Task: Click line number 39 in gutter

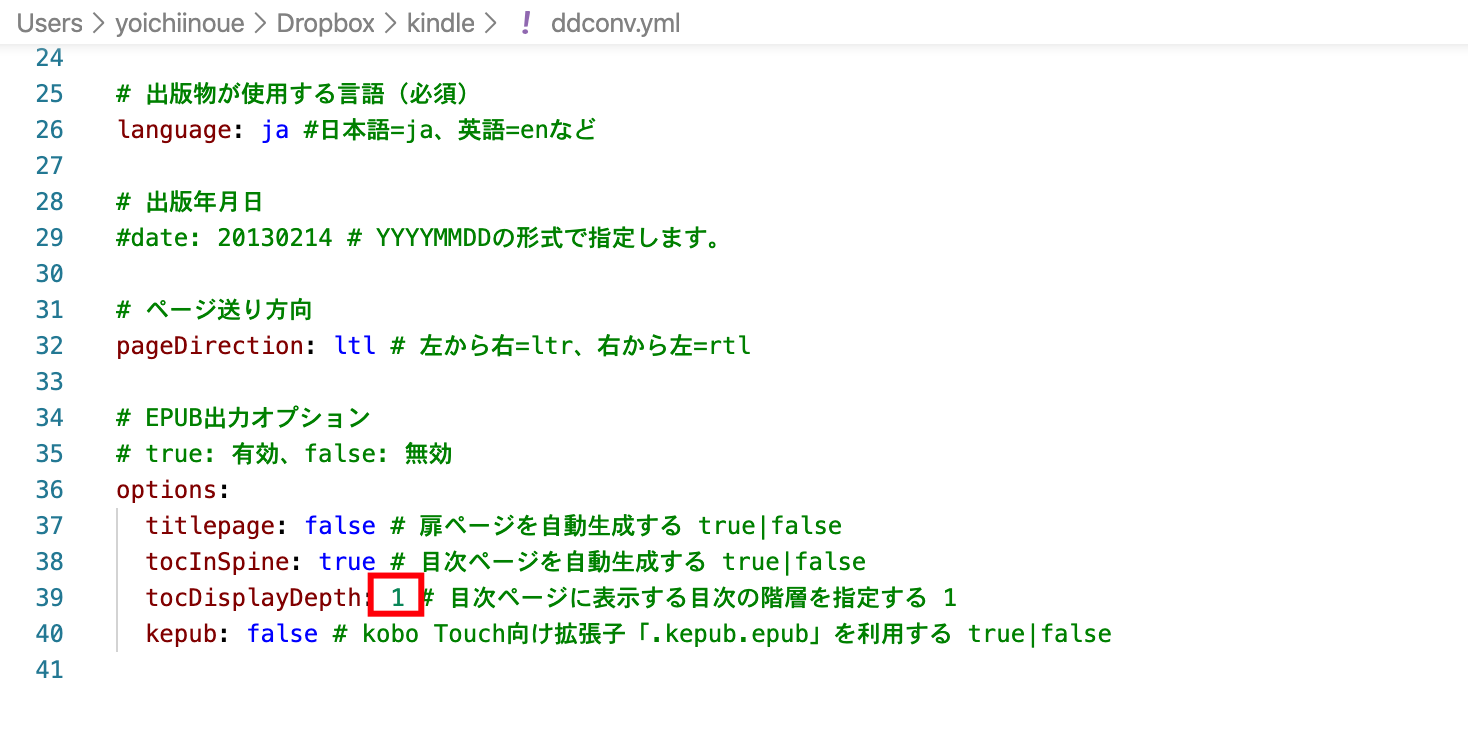Action: click(x=49, y=597)
